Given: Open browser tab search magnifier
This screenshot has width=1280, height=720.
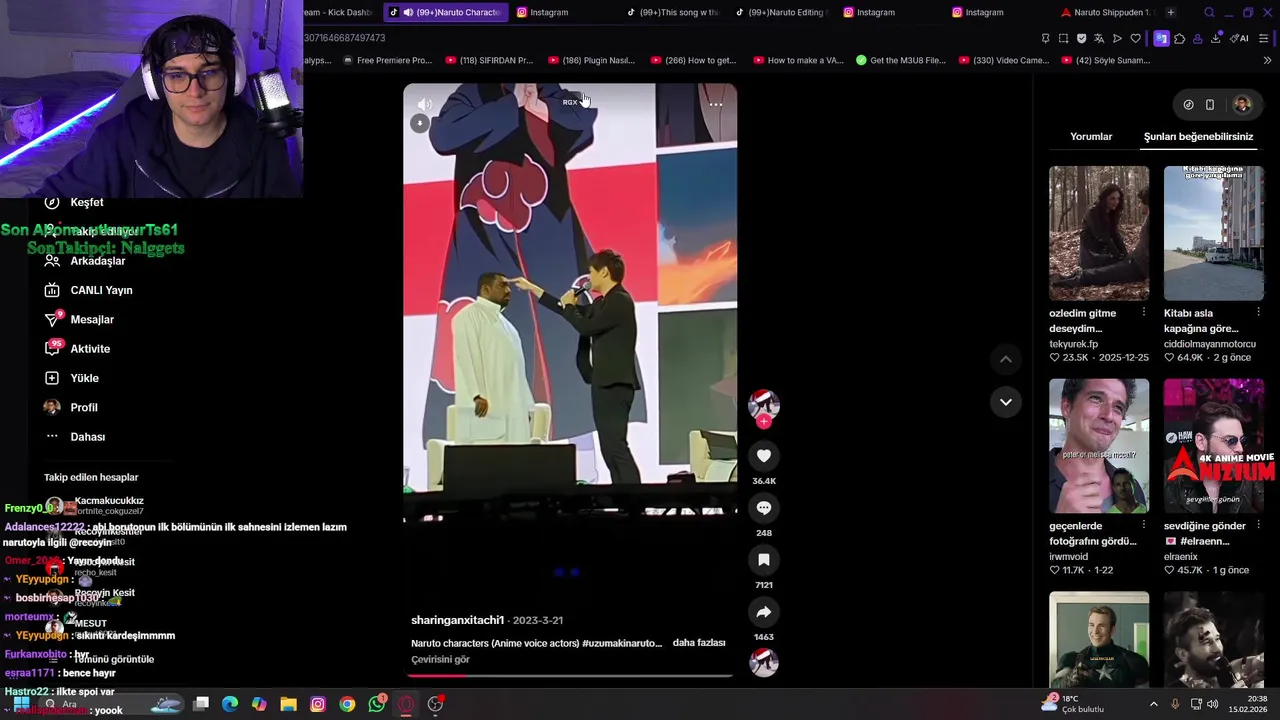Looking at the screenshot, I should click(1209, 12).
